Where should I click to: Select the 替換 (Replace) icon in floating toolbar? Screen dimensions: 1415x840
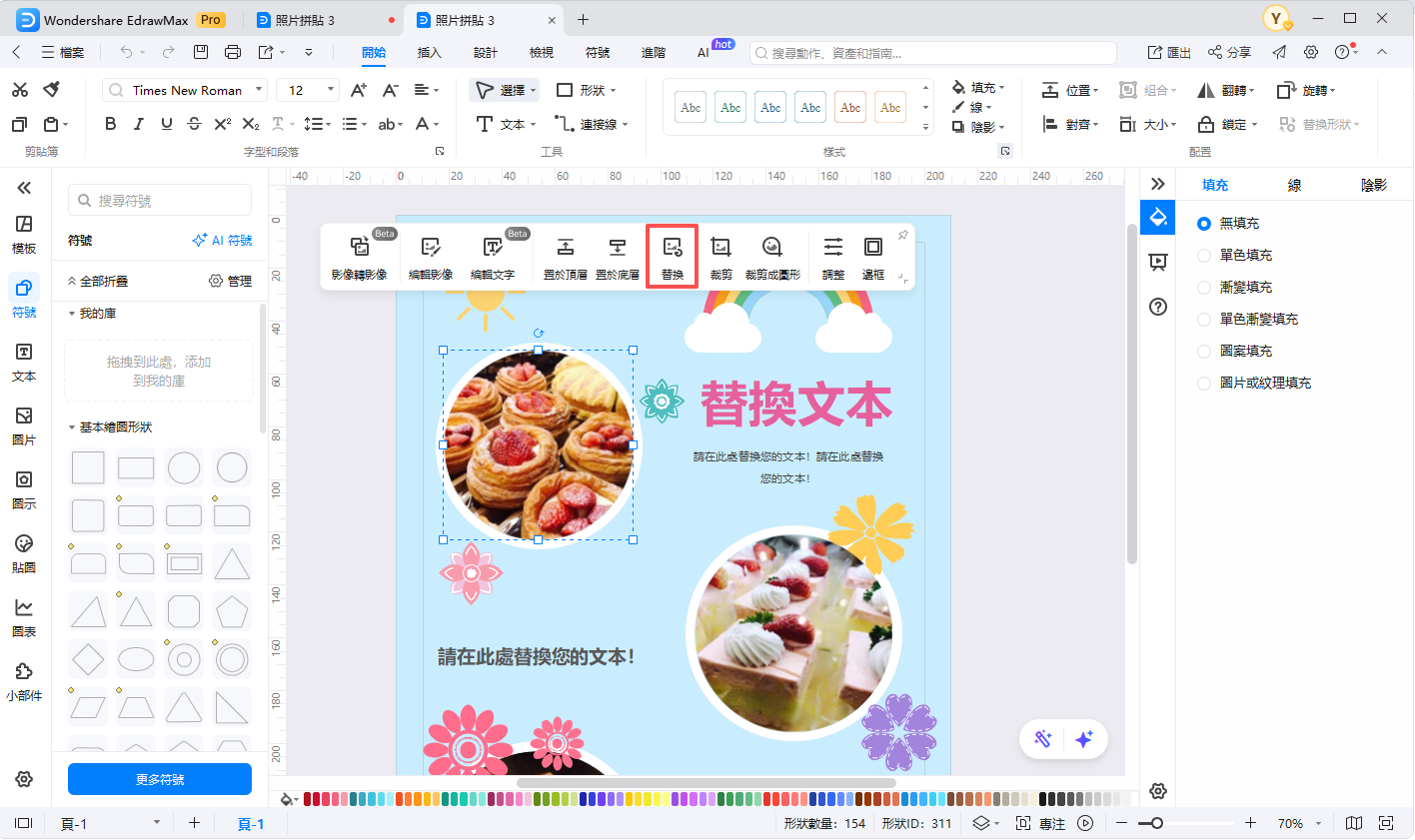click(x=672, y=255)
